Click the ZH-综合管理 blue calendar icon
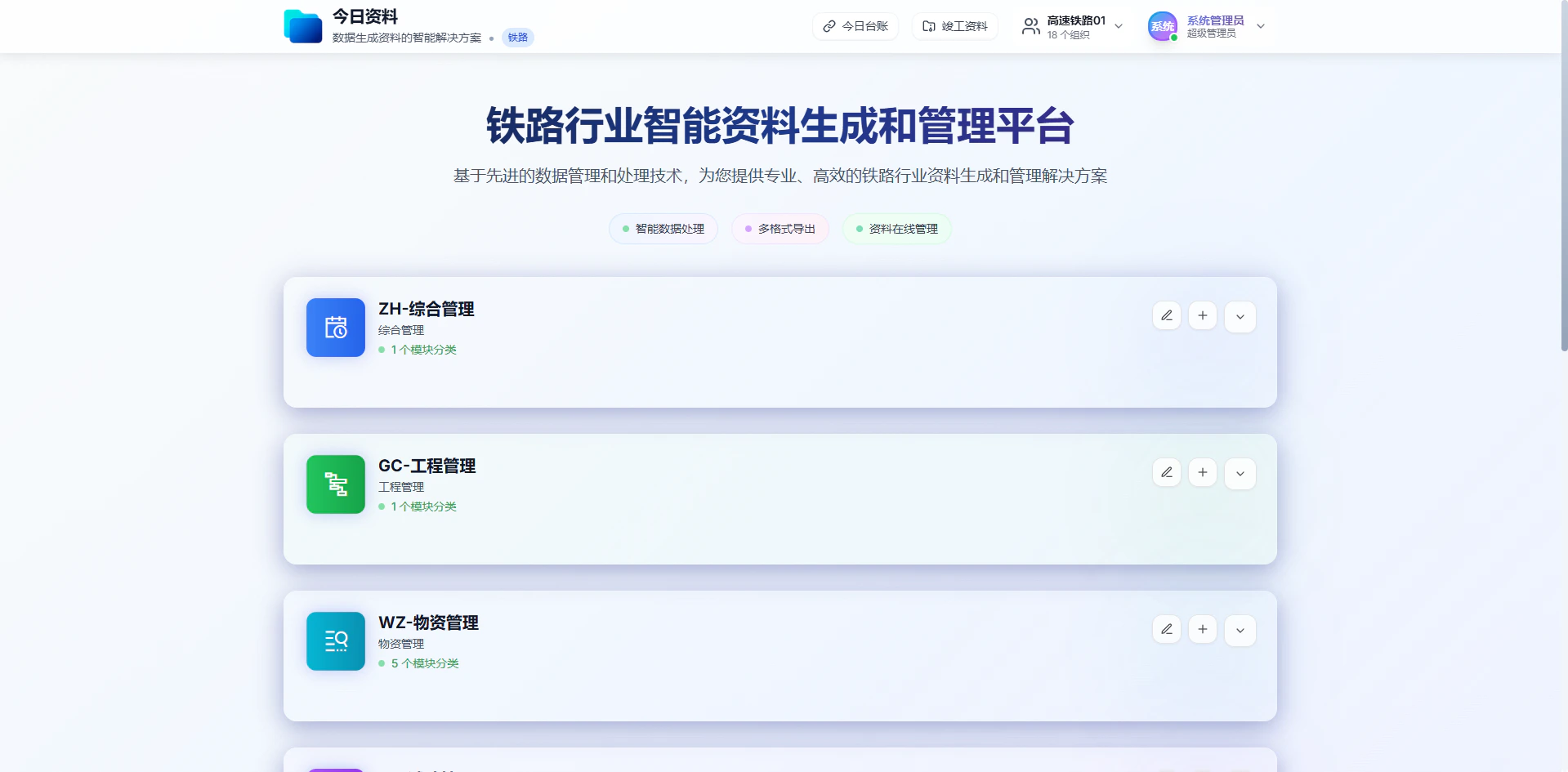 [336, 328]
